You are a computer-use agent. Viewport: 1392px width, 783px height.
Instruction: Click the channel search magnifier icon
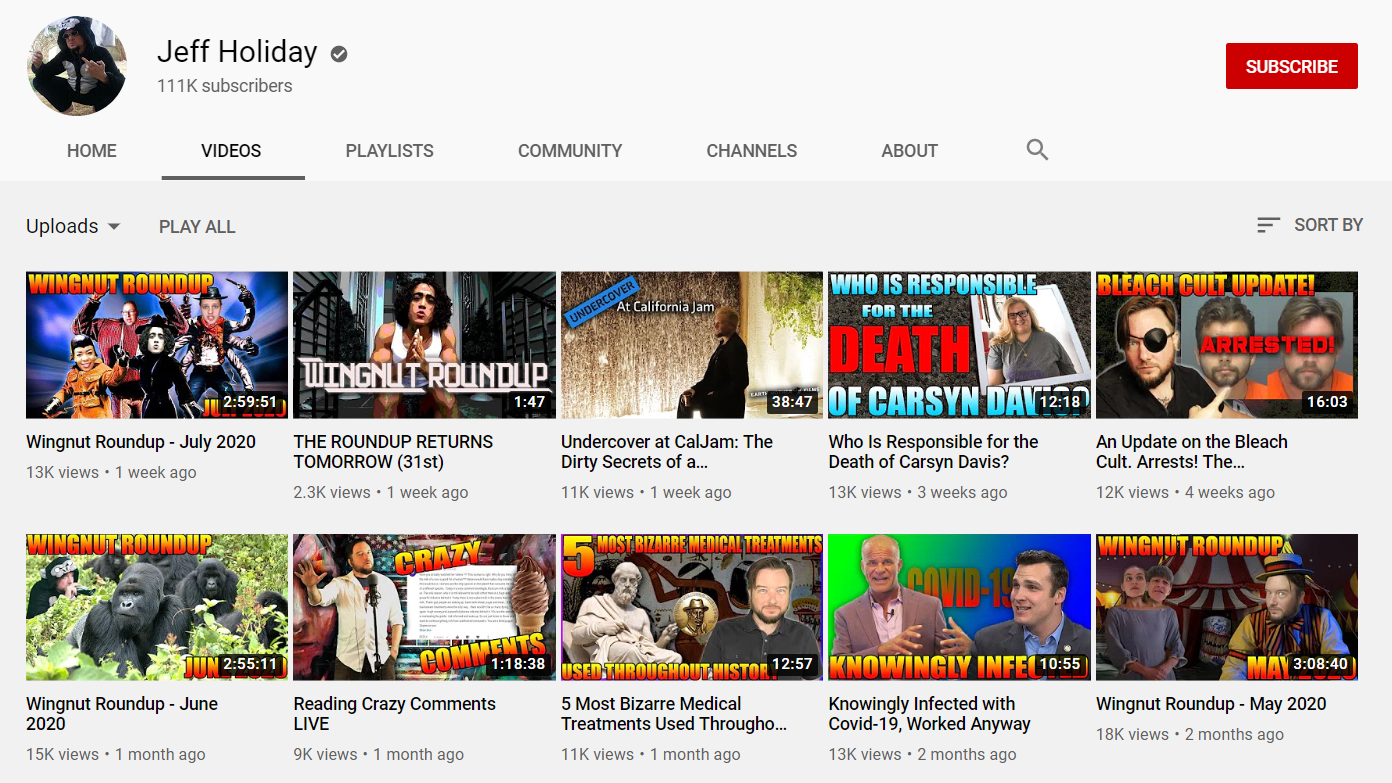click(x=1037, y=150)
